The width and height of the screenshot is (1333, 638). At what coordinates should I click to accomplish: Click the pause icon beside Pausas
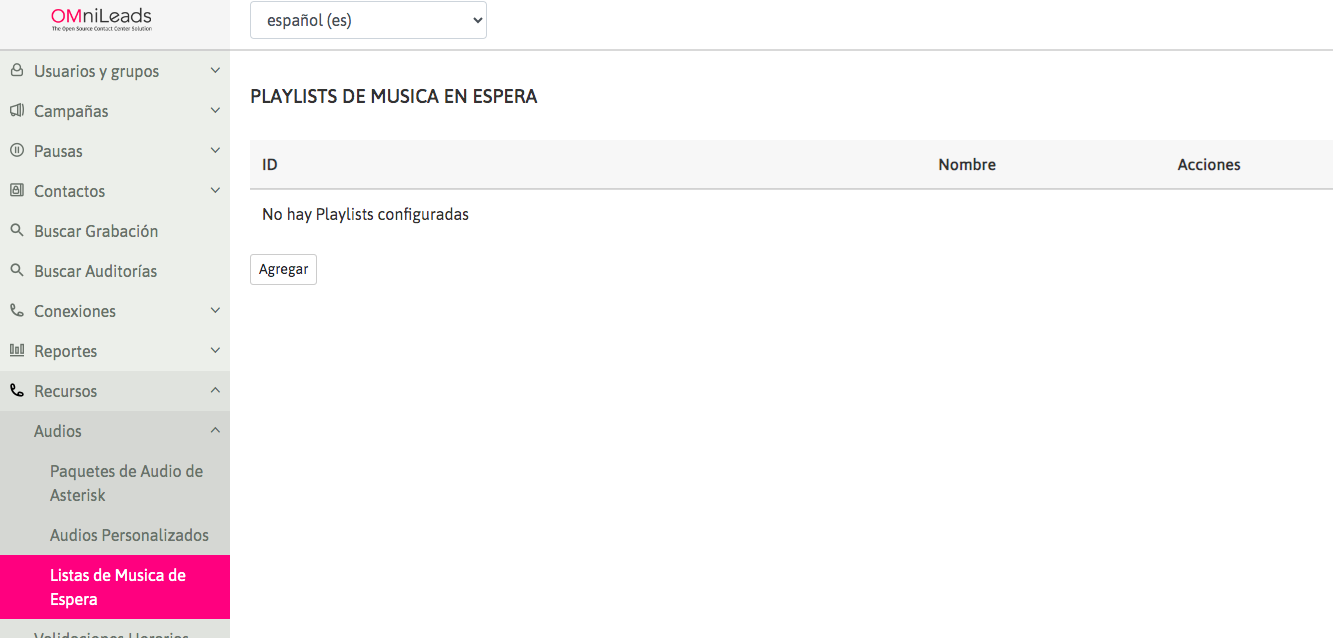click(x=17, y=151)
